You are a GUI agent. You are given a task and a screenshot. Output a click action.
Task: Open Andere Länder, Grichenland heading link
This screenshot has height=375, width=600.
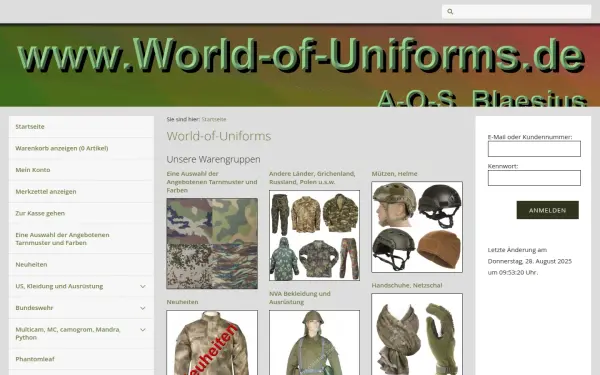click(x=312, y=178)
